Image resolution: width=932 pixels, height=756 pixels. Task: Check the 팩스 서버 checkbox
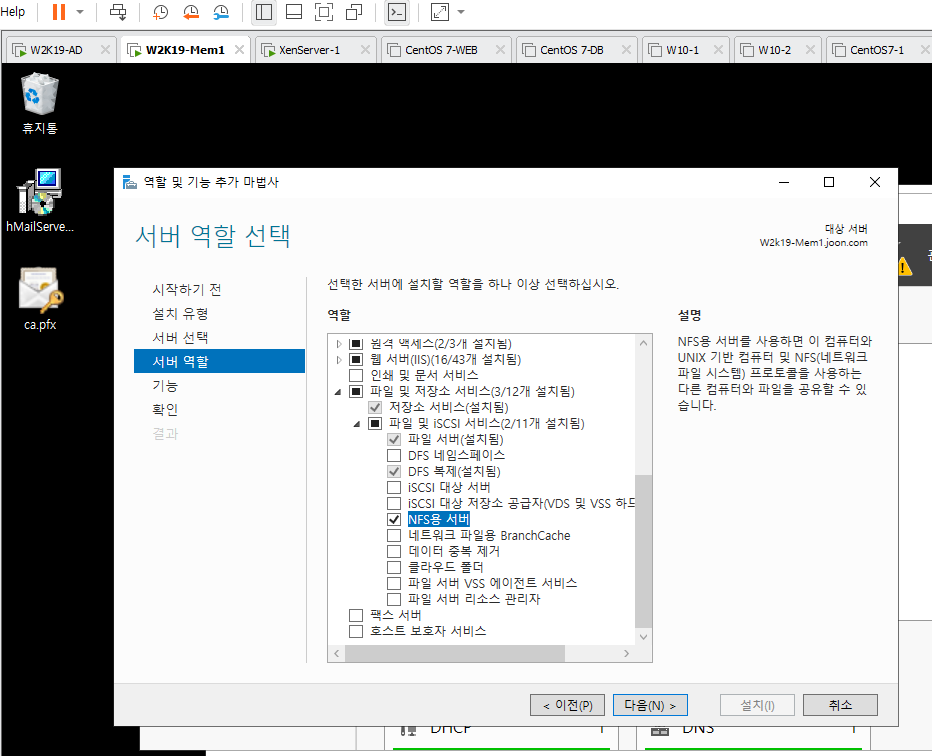356,615
